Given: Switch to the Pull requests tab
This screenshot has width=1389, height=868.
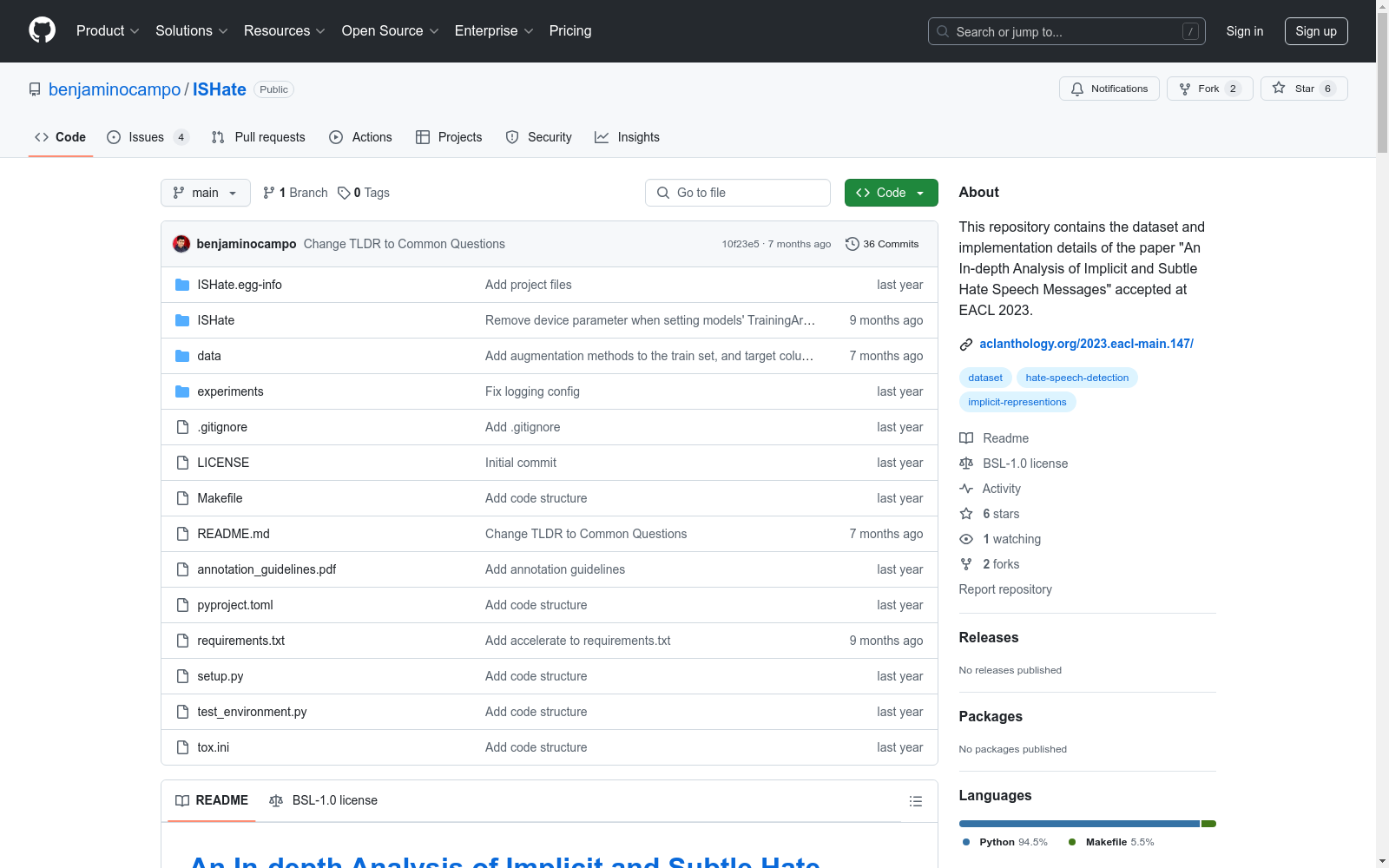Looking at the screenshot, I should pyautogui.click(x=259, y=137).
